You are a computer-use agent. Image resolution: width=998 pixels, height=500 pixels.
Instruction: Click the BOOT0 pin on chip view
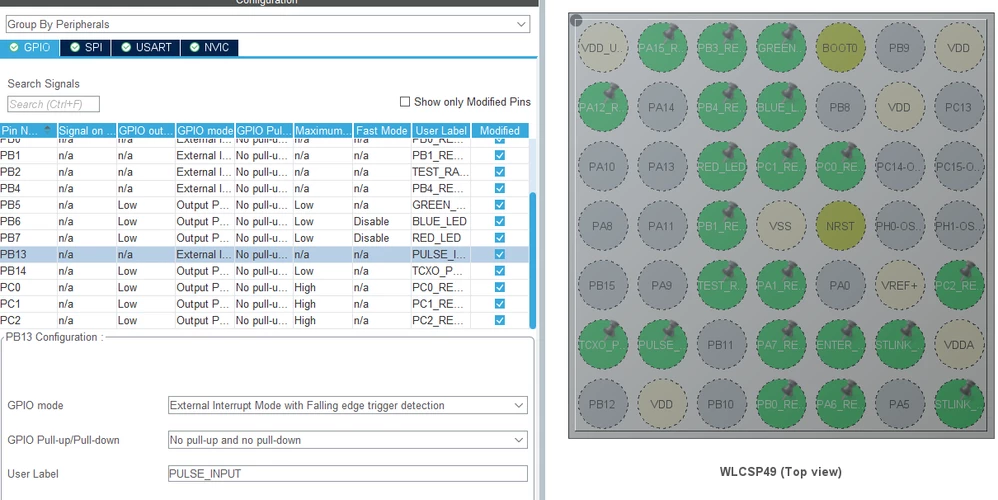pos(840,48)
